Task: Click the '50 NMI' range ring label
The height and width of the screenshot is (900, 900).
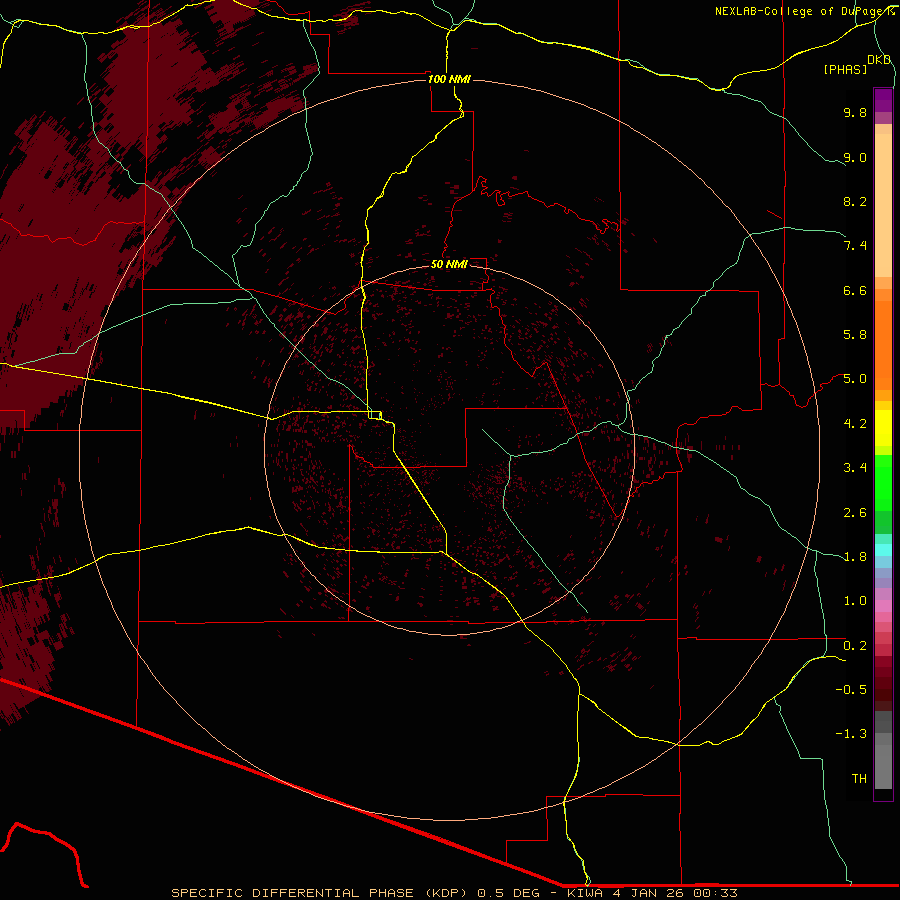Action: 449,264
